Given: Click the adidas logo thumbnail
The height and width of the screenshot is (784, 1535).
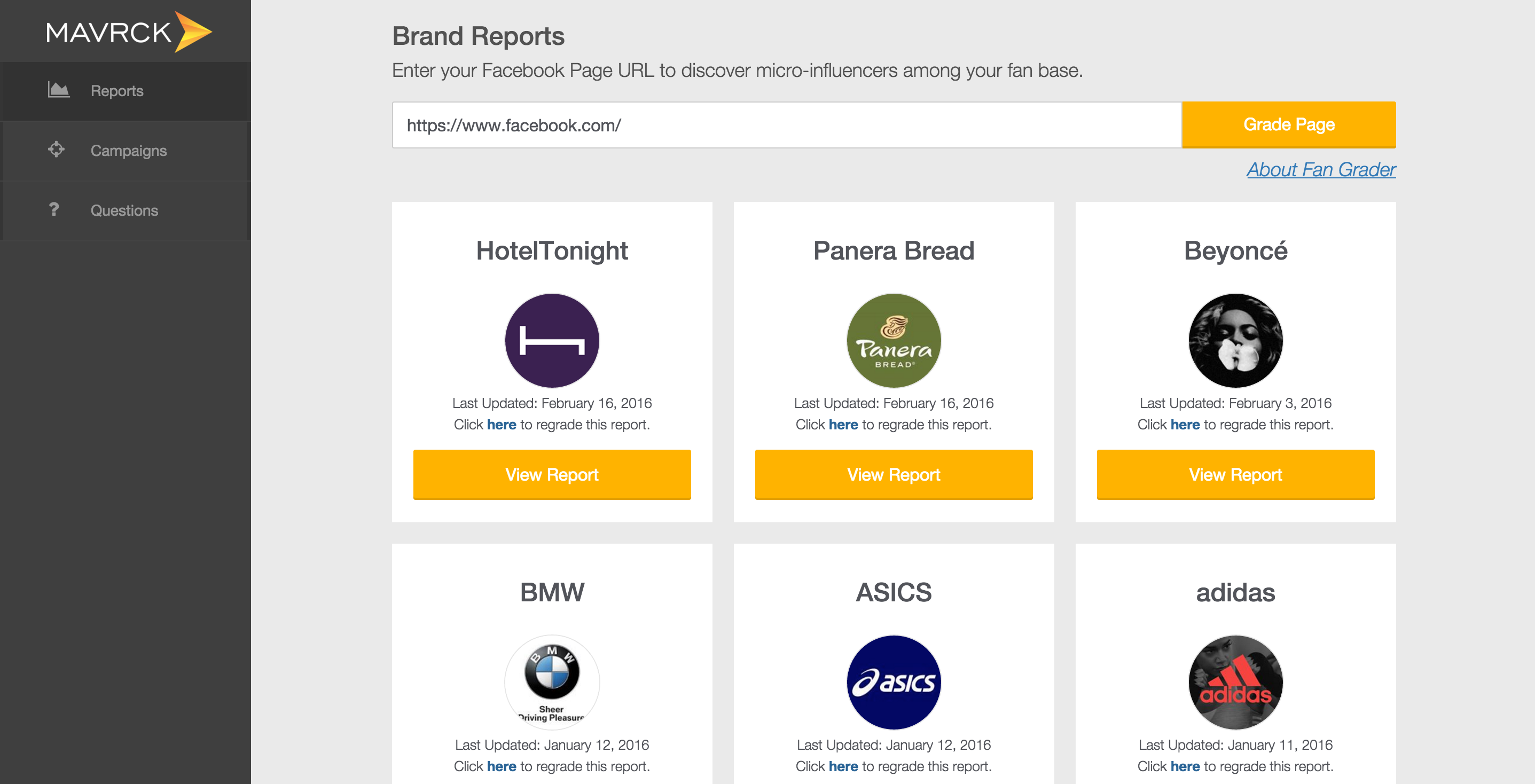Looking at the screenshot, I should point(1235,681).
